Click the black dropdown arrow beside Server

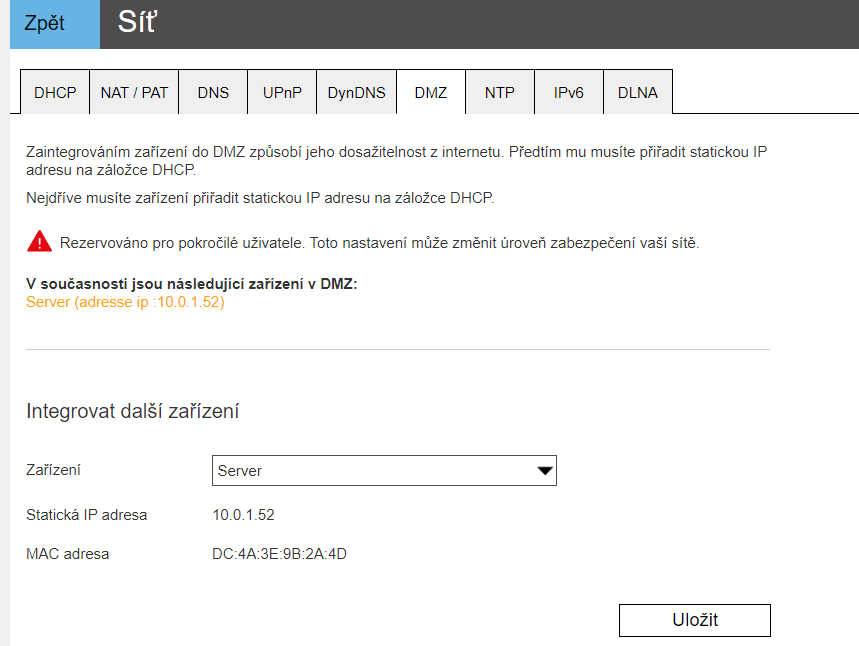[x=544, y=470]
